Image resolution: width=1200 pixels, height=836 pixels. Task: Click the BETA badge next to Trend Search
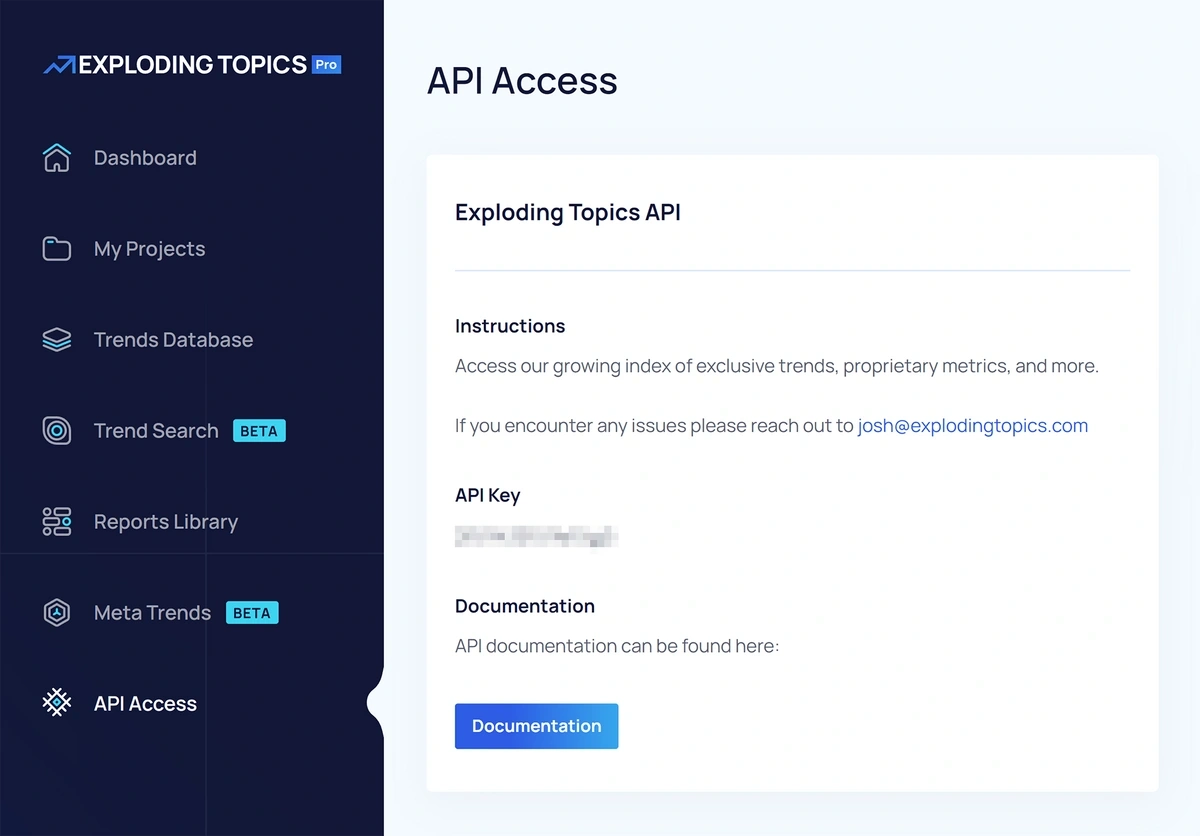tap(259, 431)
